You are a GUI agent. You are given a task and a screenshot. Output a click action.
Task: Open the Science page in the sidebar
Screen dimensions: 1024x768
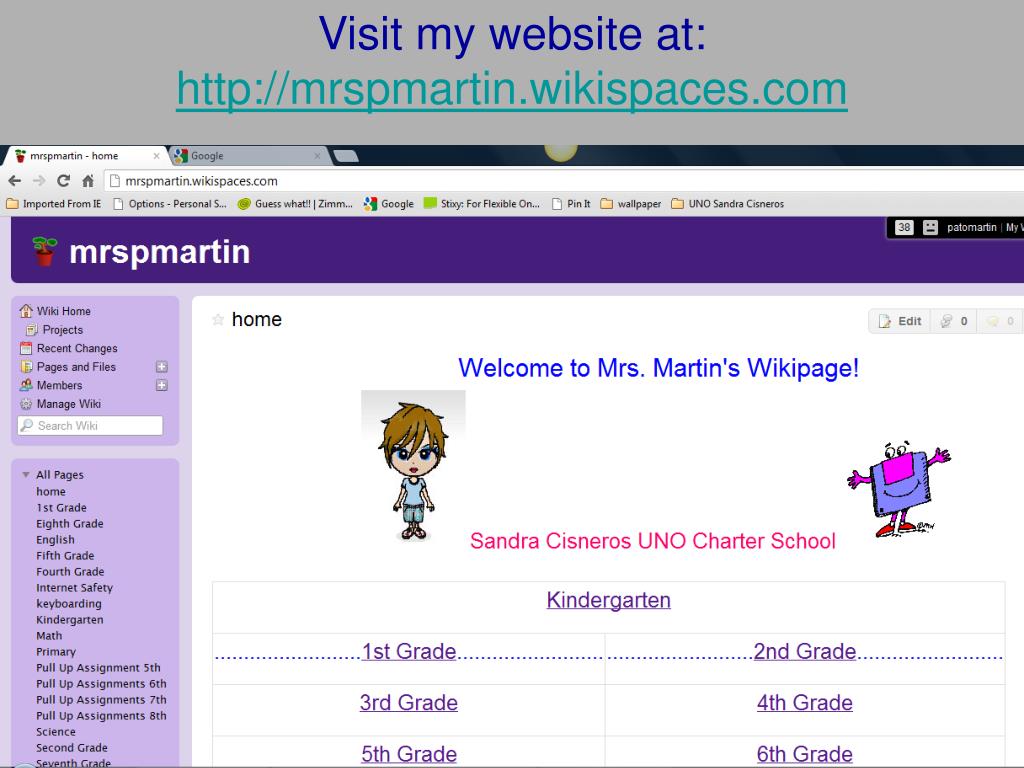tap(56, 732)
